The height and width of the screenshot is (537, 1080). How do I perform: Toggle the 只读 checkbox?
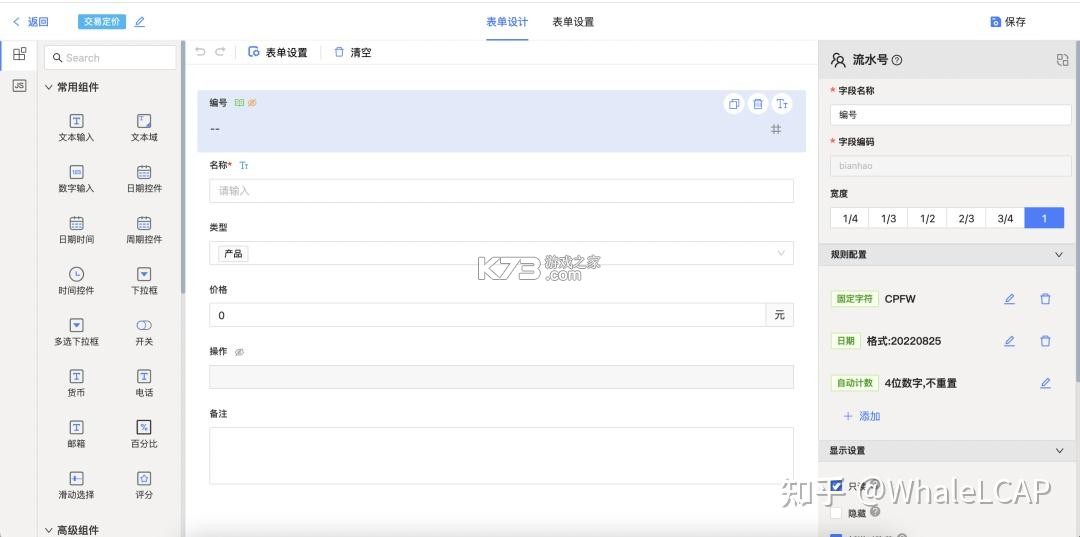[x=837, y=485]
